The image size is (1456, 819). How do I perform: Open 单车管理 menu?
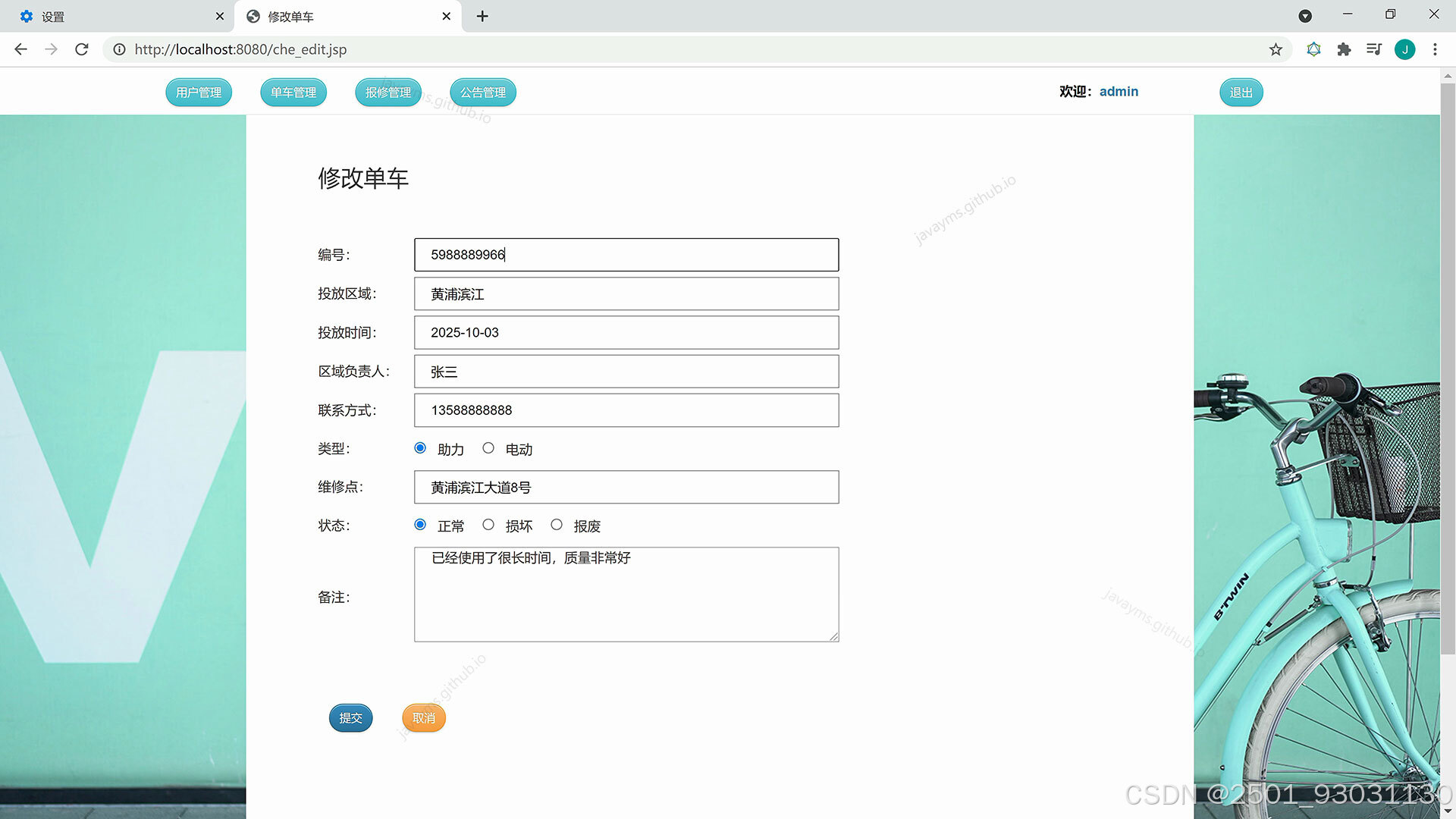pyautogui.click(x=293, y=93)
